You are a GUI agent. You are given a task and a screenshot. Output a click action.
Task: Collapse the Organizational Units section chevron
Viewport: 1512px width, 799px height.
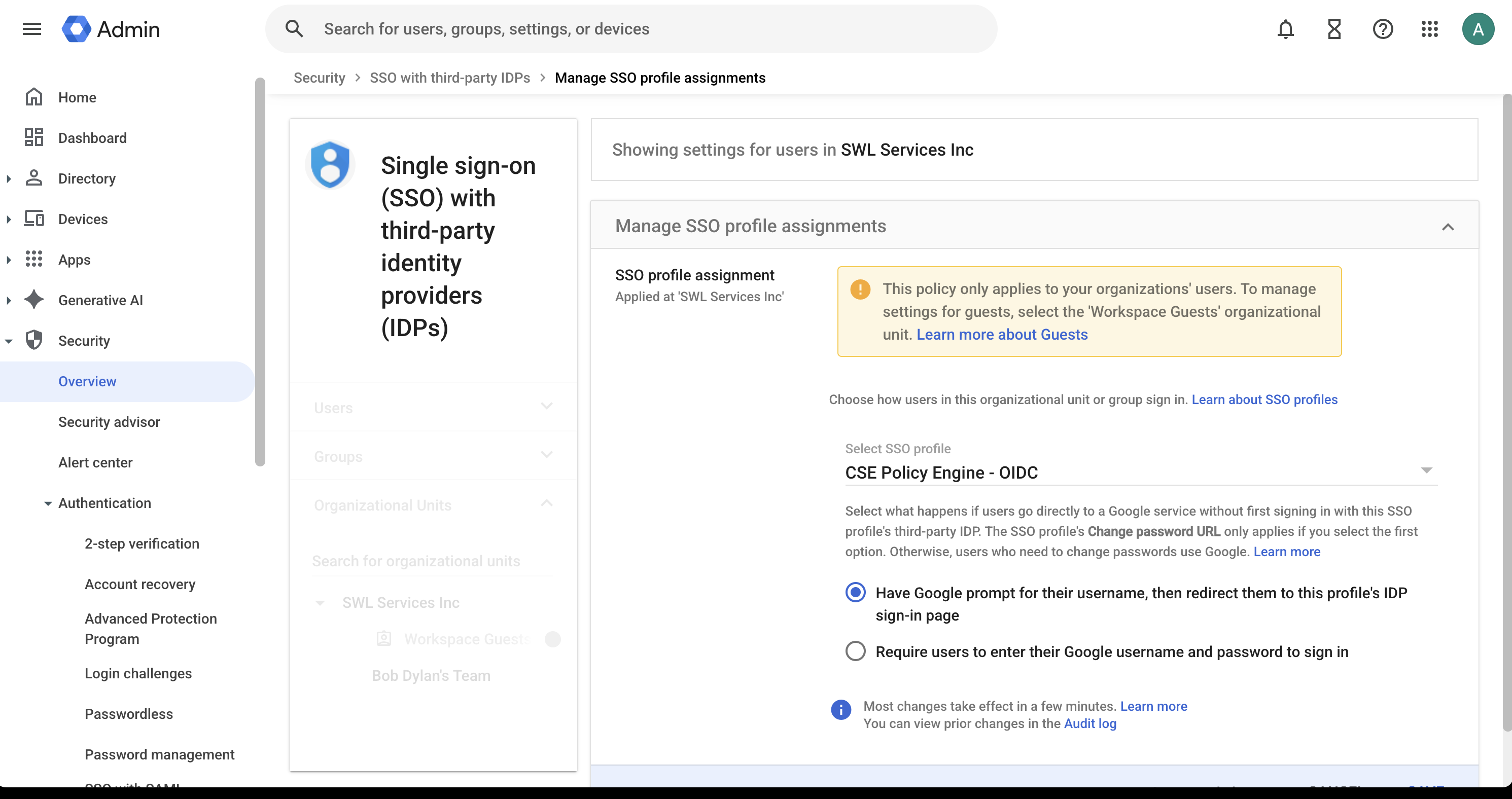pyautogui.click(x=546, y=503)
